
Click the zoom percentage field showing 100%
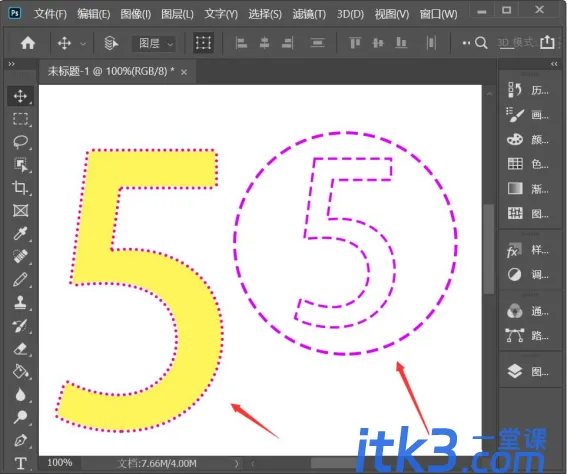click(x=60, y=462)
